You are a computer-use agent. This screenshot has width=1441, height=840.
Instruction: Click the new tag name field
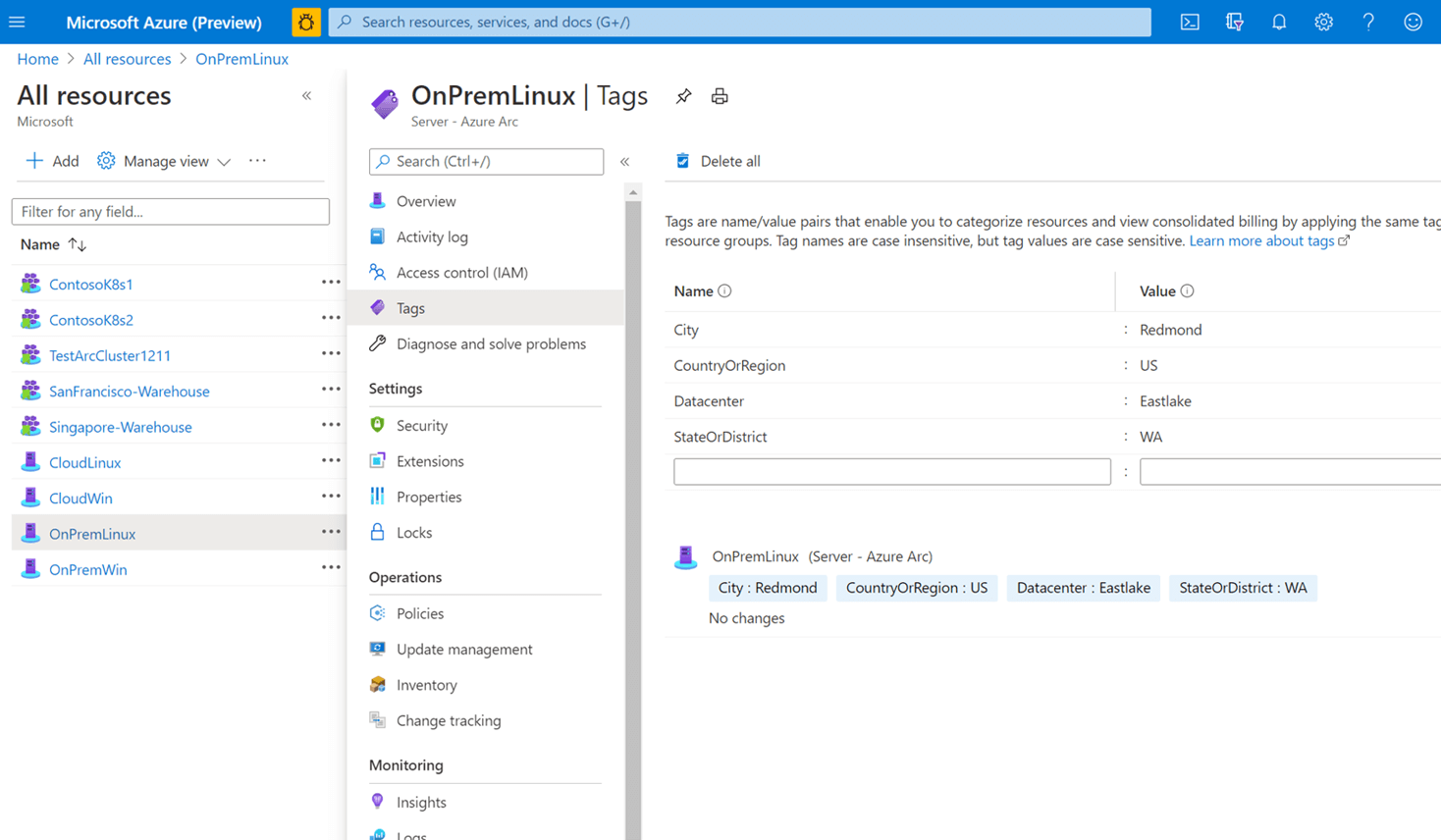[891, 472]
